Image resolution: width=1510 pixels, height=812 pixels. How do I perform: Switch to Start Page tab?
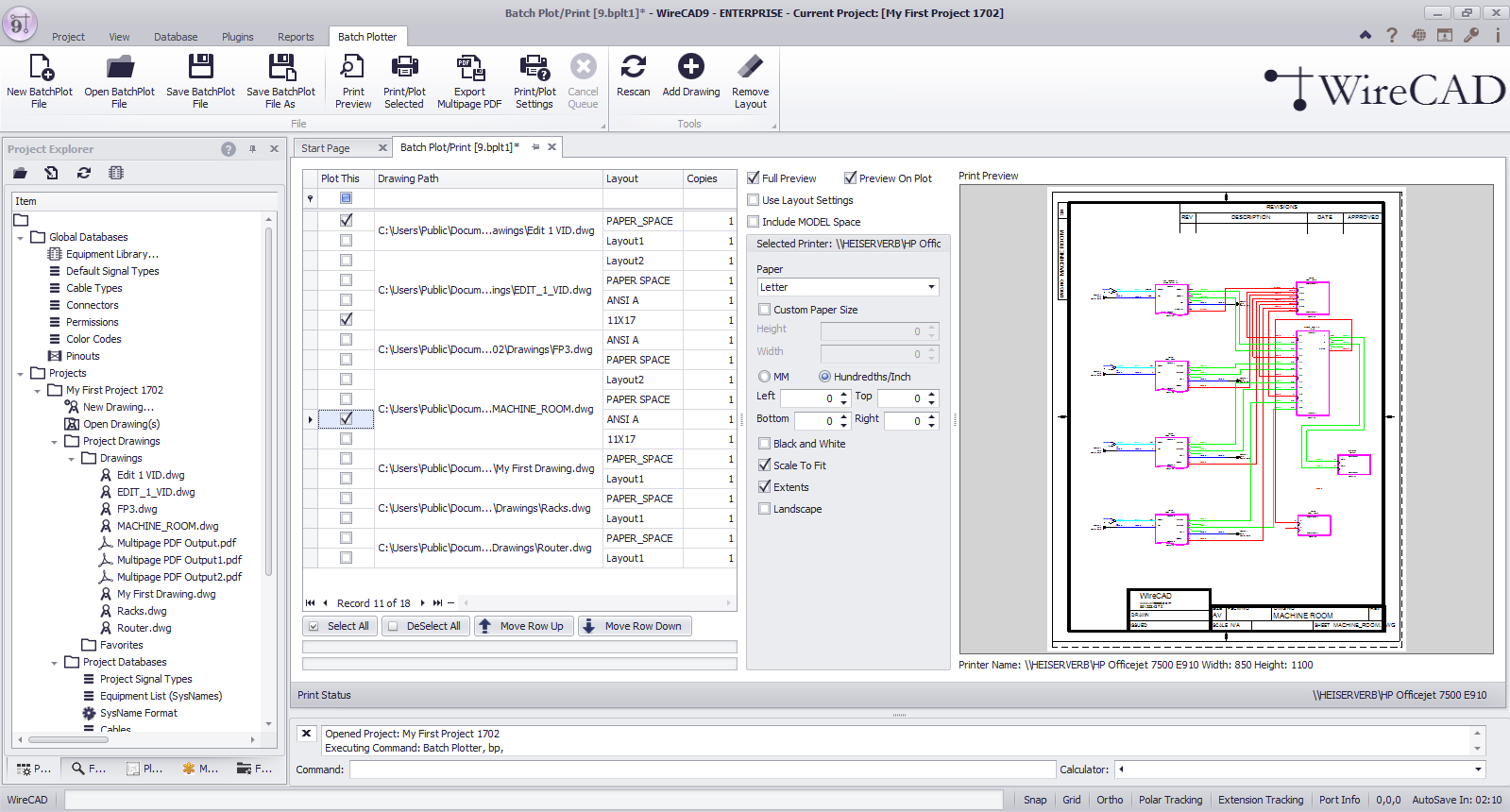[x=326, y=148]
